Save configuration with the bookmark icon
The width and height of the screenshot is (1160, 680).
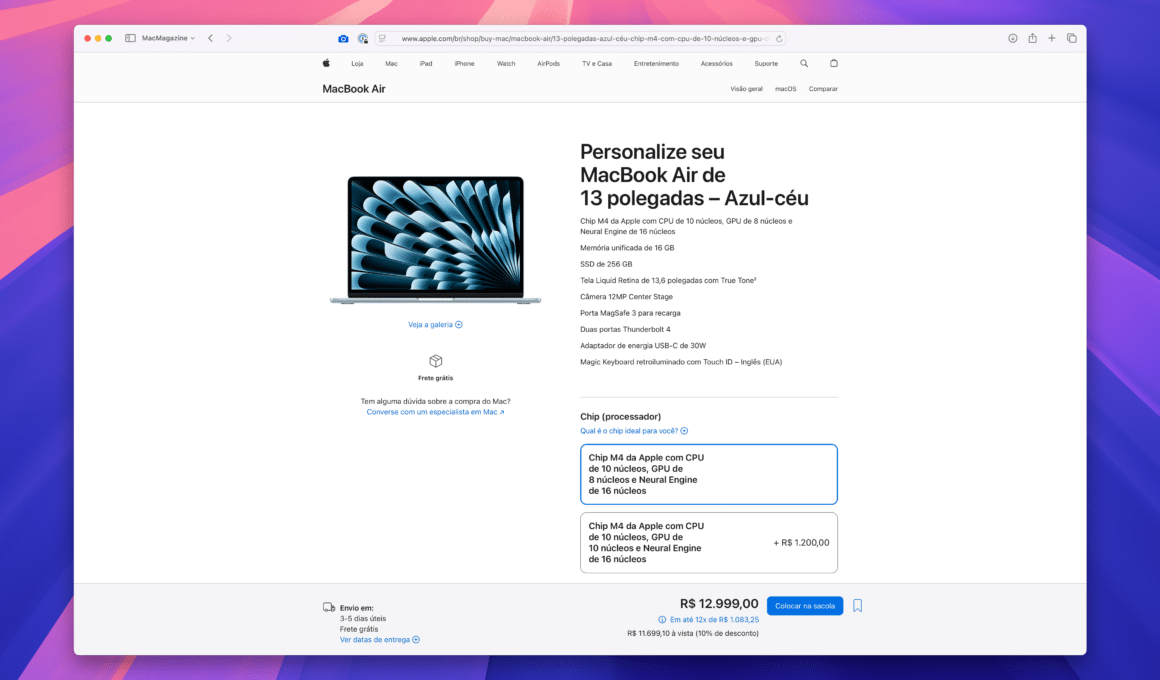tap(857, 606)
